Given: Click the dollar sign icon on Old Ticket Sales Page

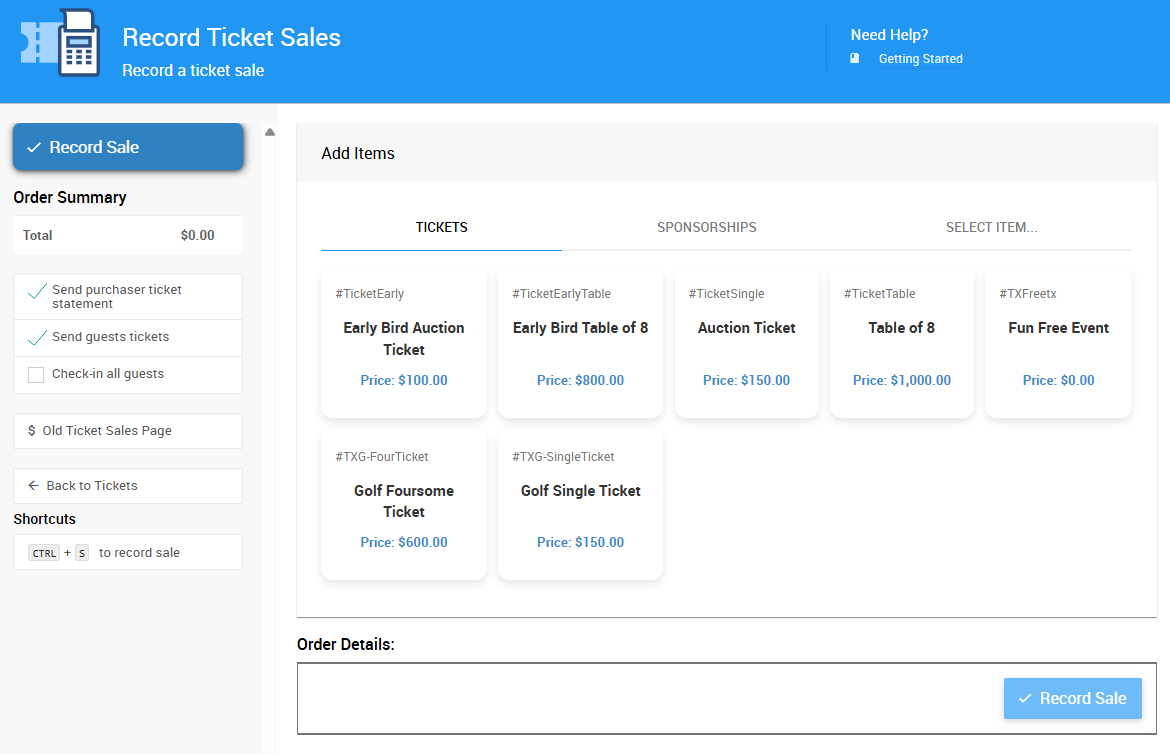Looking at the screenshot, I should [30, 430].
